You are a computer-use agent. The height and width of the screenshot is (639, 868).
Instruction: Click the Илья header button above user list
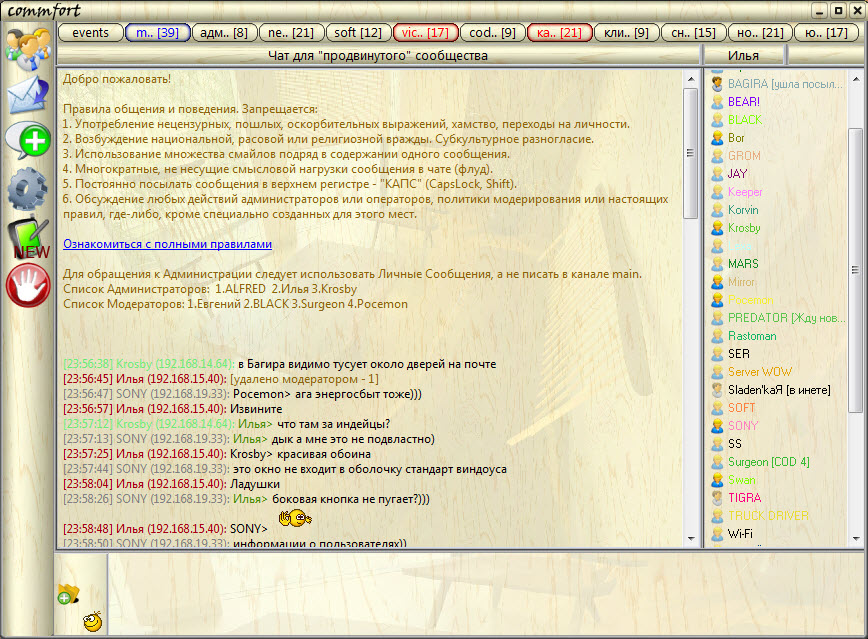[x=743, y=55]
